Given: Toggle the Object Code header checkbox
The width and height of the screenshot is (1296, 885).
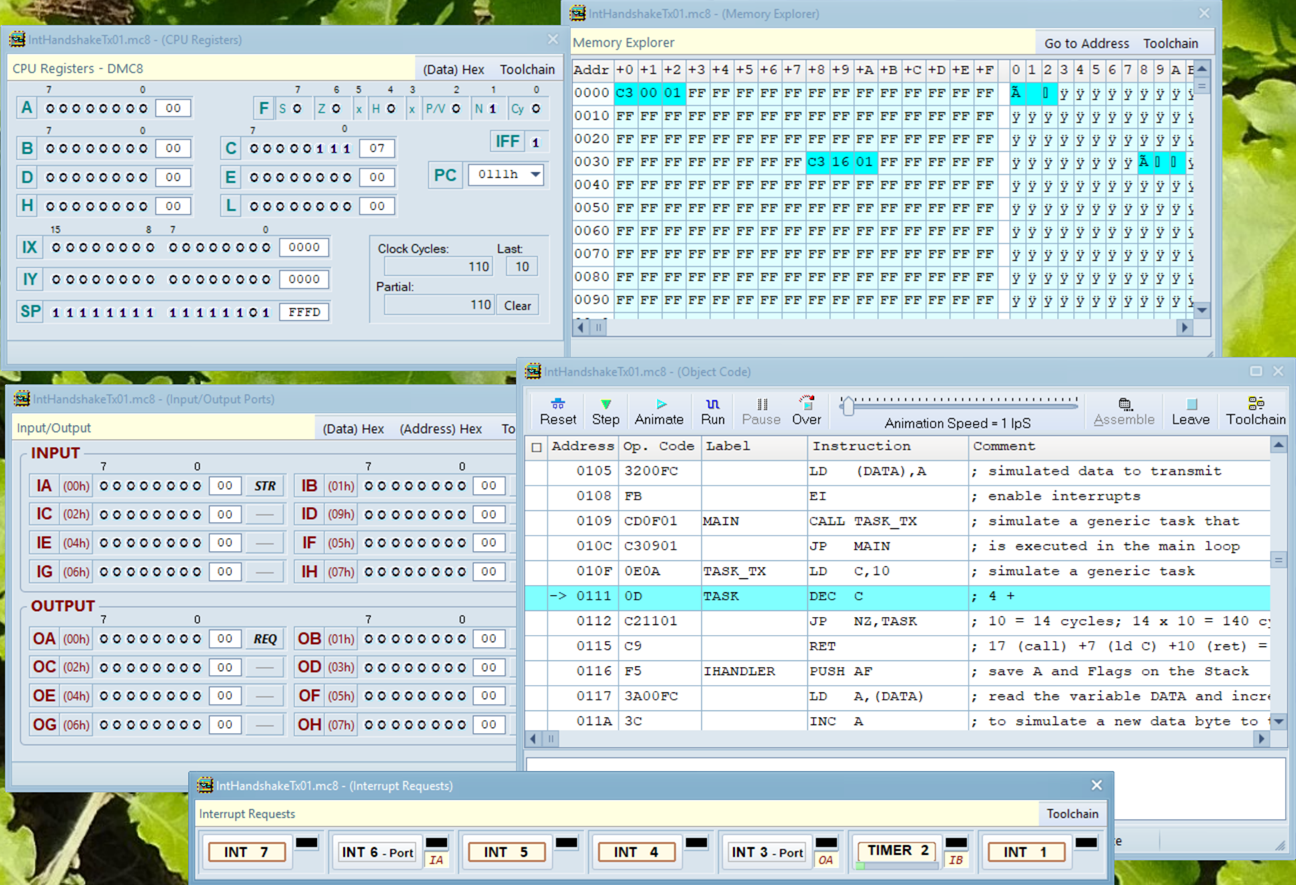Looking at the screenshot, I should pos(537,447).
